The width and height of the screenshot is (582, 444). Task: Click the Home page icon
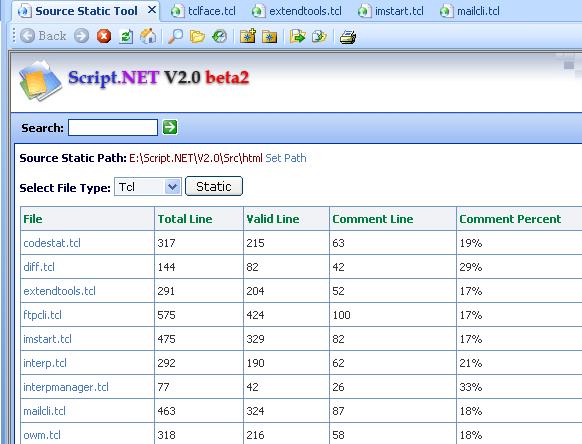(148, 36)
